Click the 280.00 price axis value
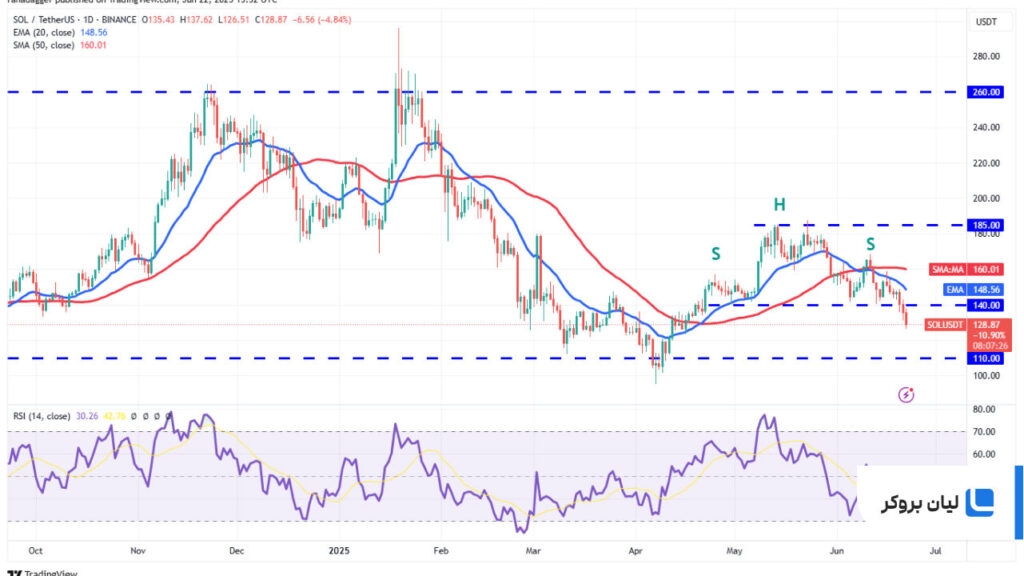This screenshot has height=576, width=1024. pyautogui.click(x=986, y=56)
